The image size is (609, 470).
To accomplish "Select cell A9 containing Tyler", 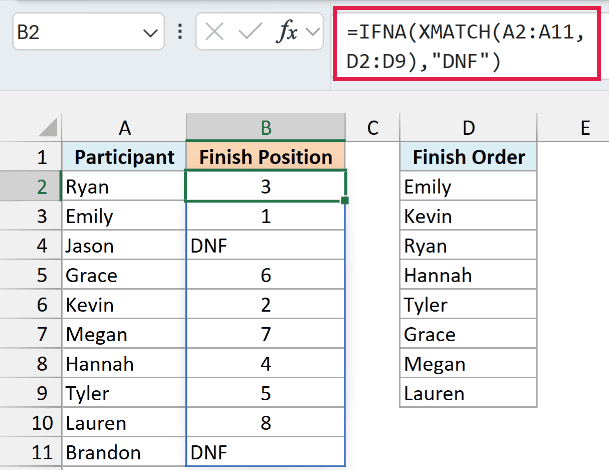I will pyautogui.click(x=124, y=393).
